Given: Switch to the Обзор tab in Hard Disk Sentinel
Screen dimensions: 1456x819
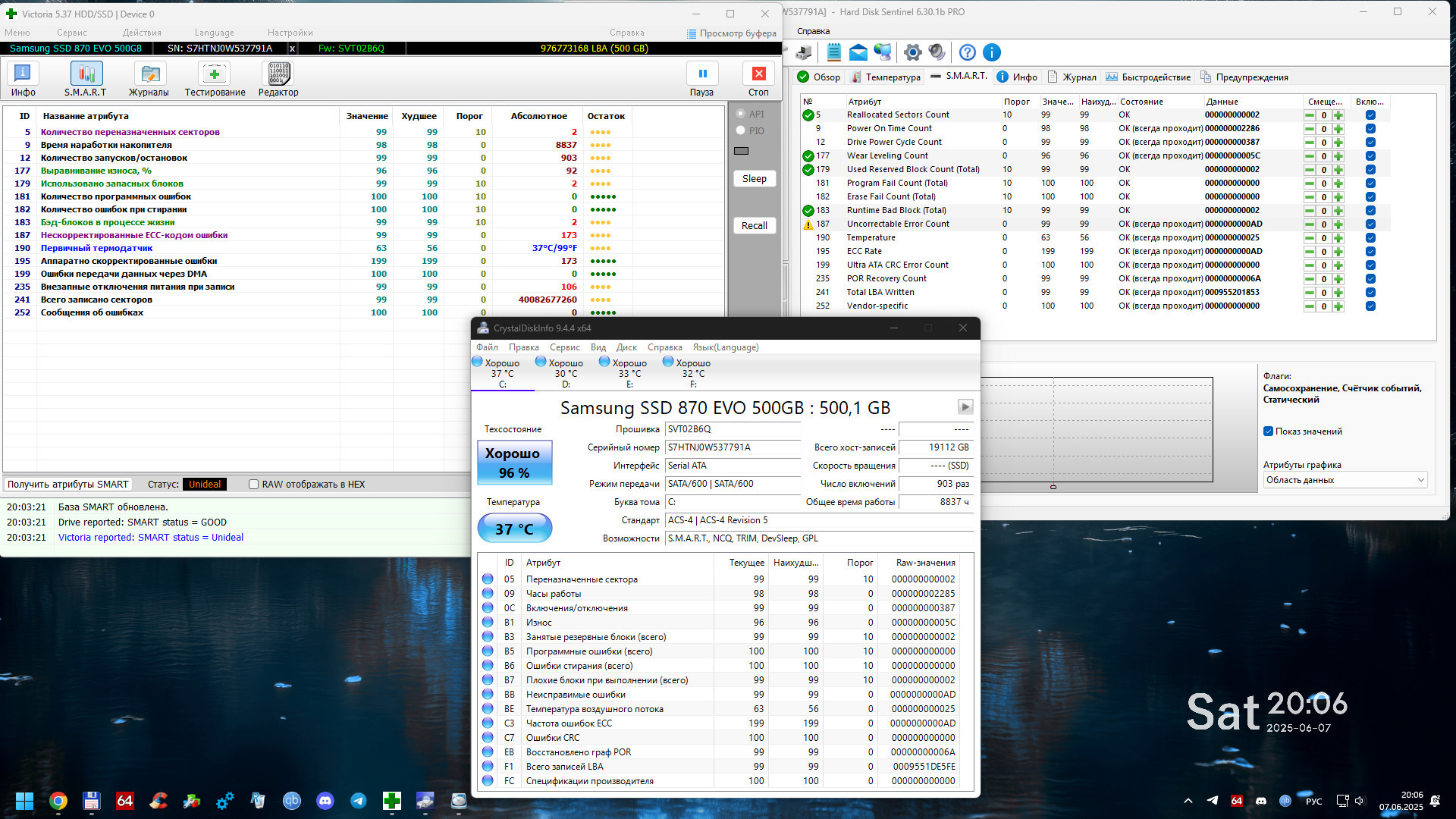Looking at the screenshot, I should (x=819, y=77).
